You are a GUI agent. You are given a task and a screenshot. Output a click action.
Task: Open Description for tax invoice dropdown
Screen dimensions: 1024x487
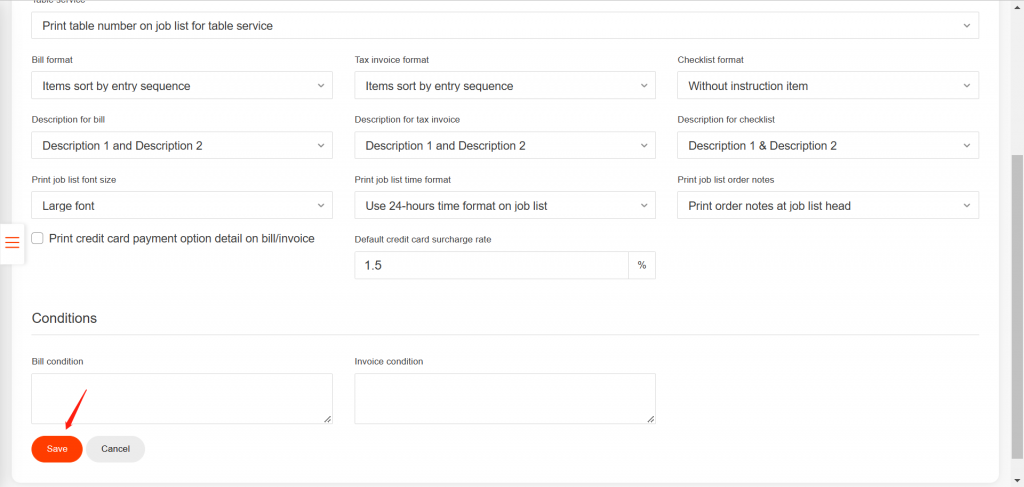505,146
